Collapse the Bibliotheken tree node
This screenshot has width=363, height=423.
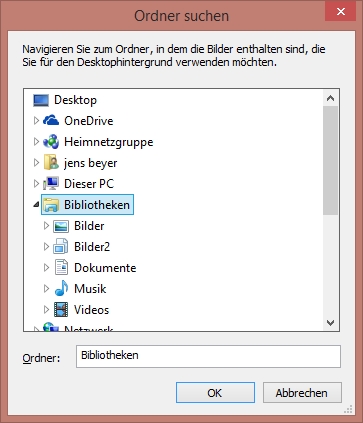point(36,205)
